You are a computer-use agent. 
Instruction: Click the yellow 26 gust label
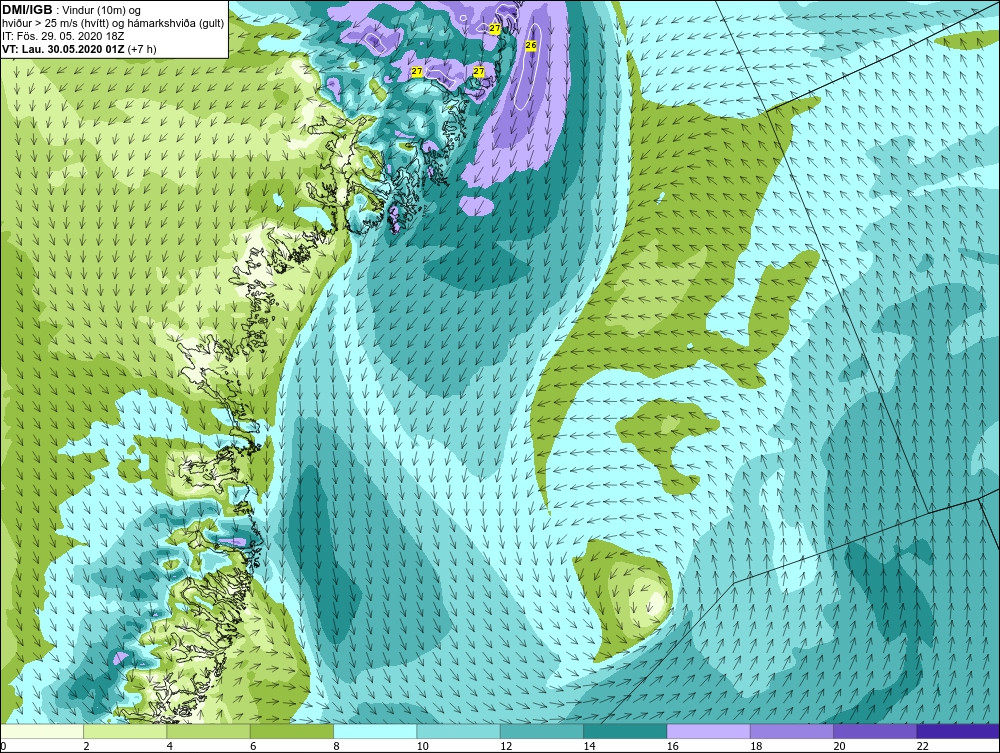[x=531, y=45]
